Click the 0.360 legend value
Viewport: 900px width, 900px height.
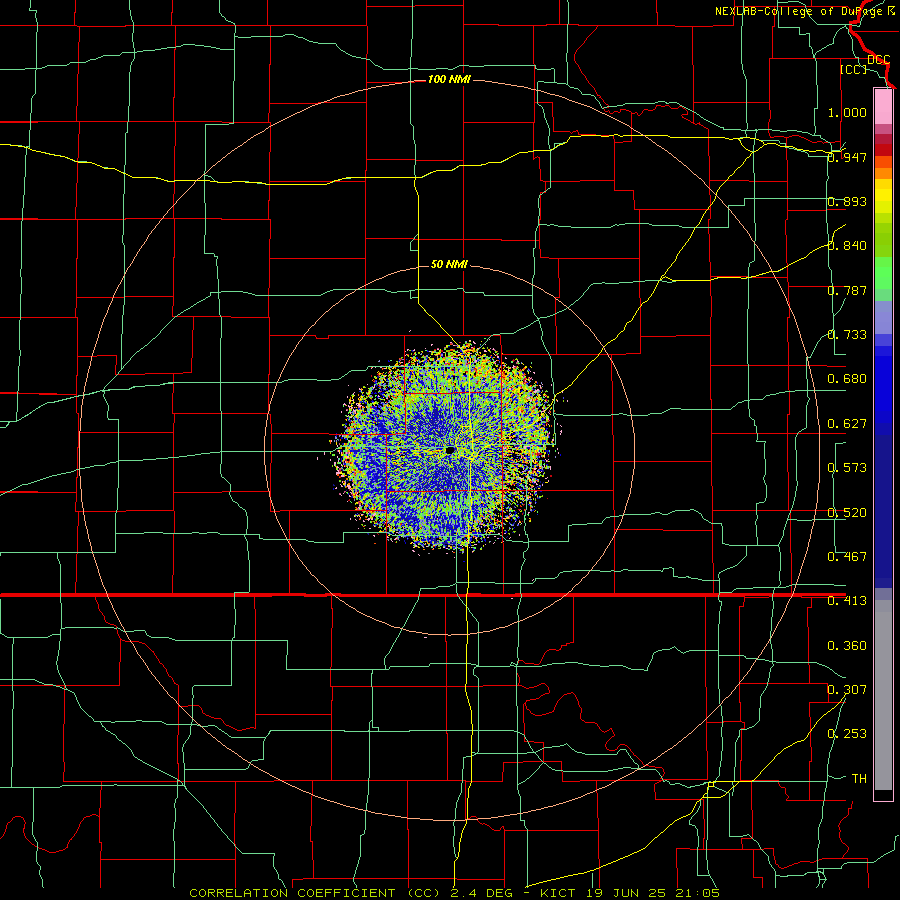click(x=847, y=646)
